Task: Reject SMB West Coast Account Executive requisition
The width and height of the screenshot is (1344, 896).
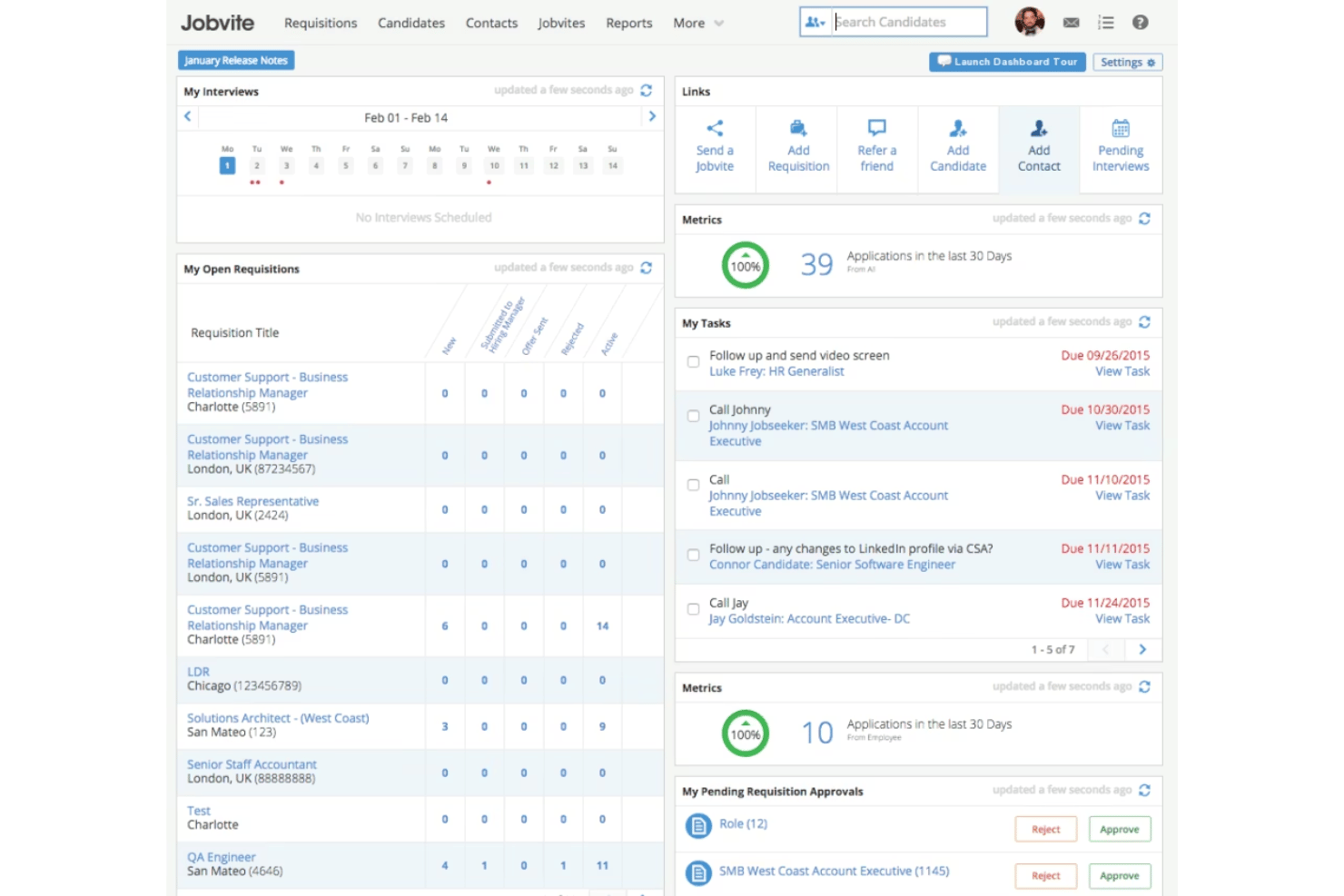Action: [1045, 876]
